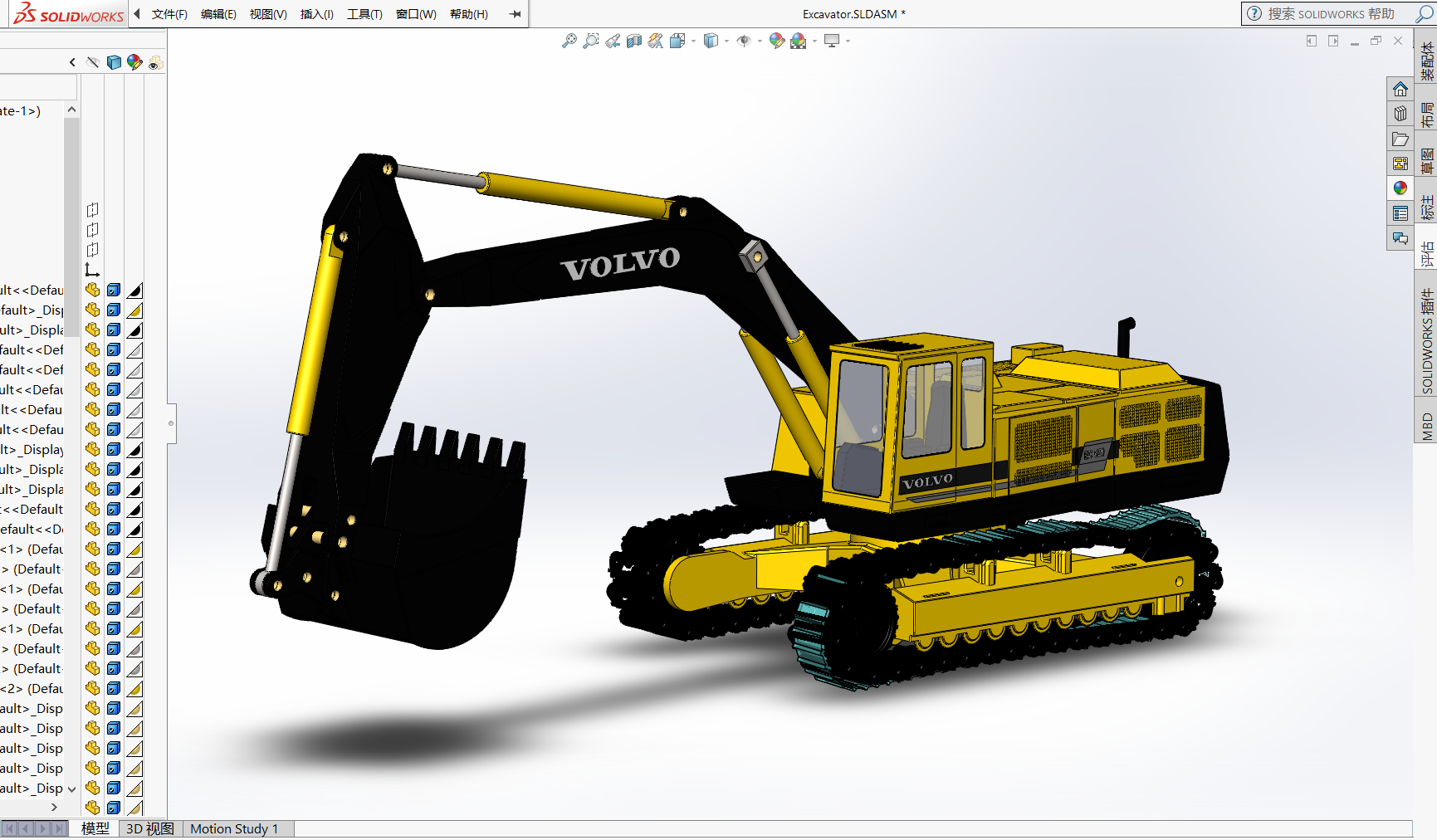Toggle the menu bar pin
Viewport: 1437px width, 840px height.
tap(516, 14)
